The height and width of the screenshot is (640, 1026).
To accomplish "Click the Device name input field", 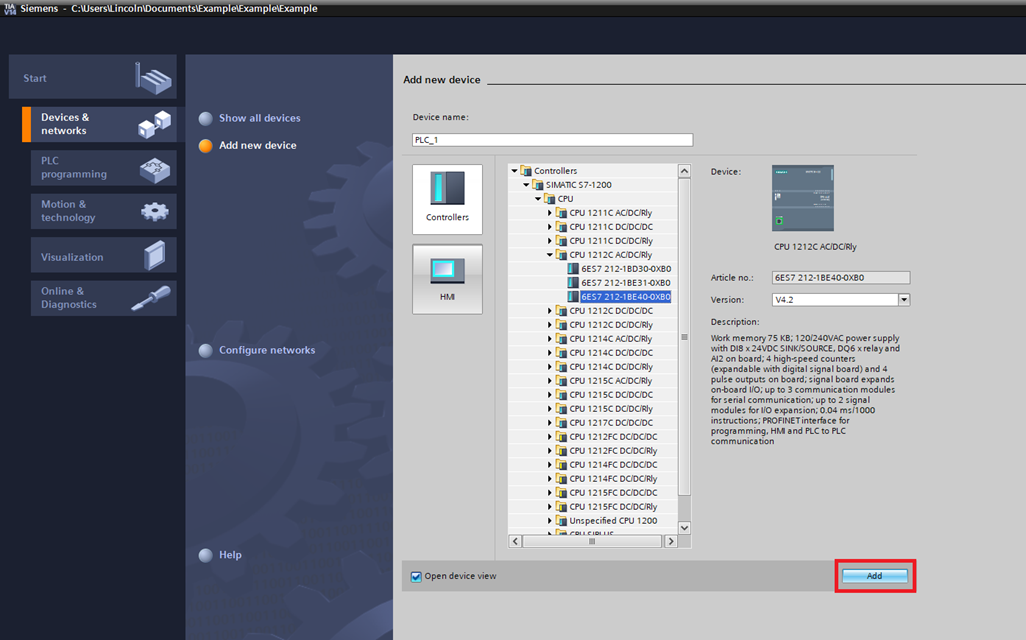I will point(553,139).
